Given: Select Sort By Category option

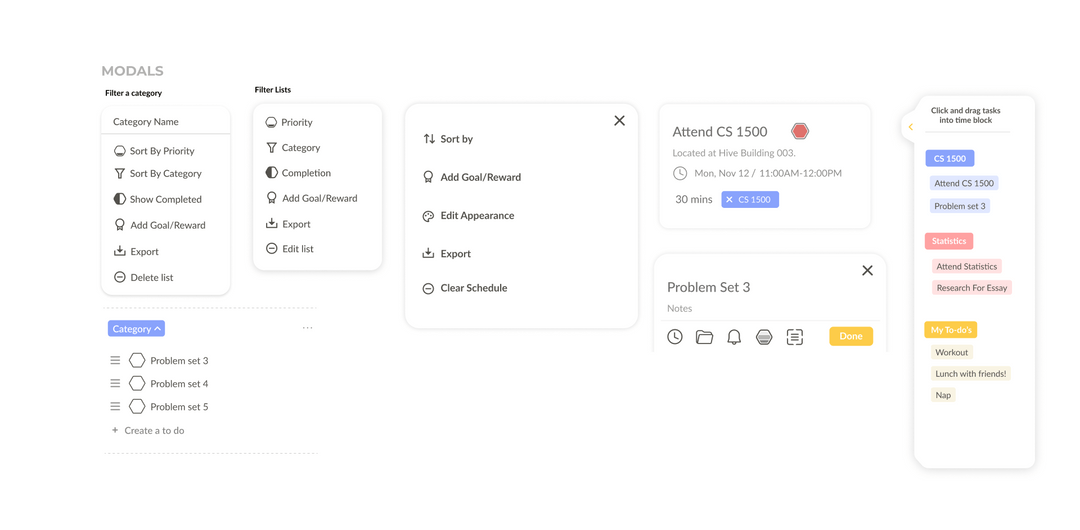Looking at the screenshot, I should tap(158, 174).
